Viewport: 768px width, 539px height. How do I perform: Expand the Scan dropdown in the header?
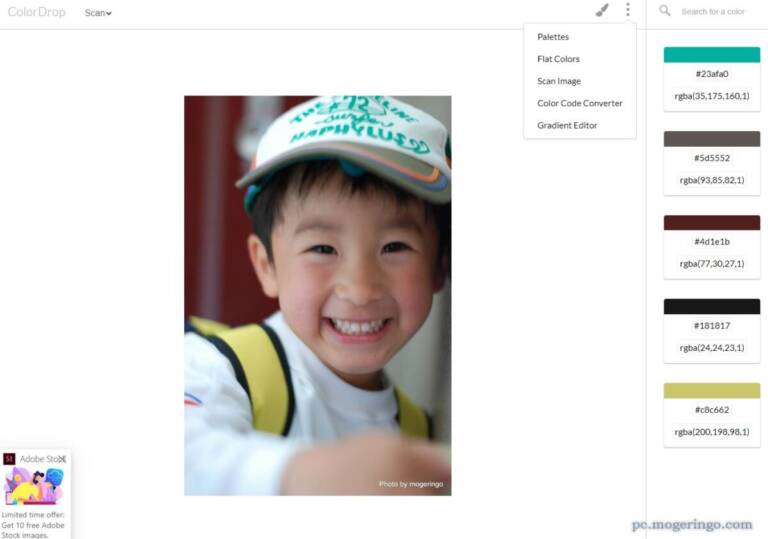[x=98, y=13]
